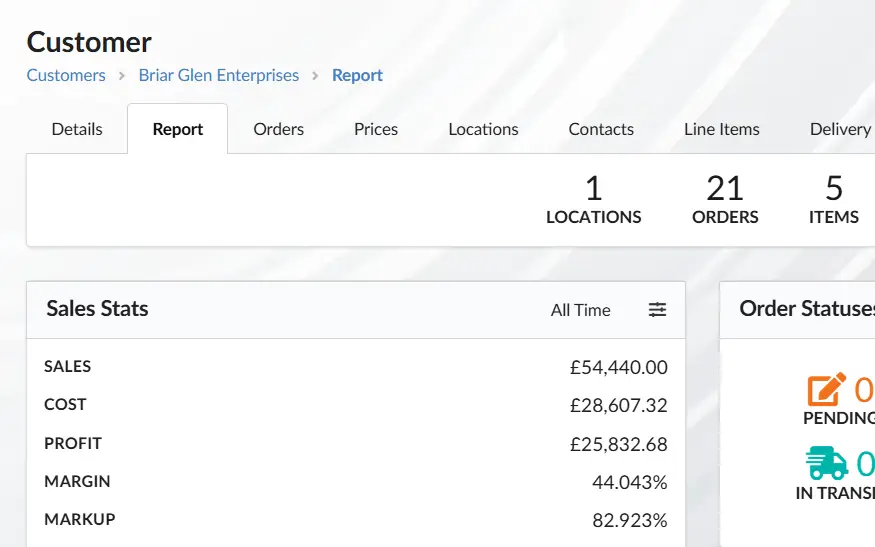The width and height of the screenshot is (875, 547).
Task: Select the Report tab
Action: [x=177, y=129]
